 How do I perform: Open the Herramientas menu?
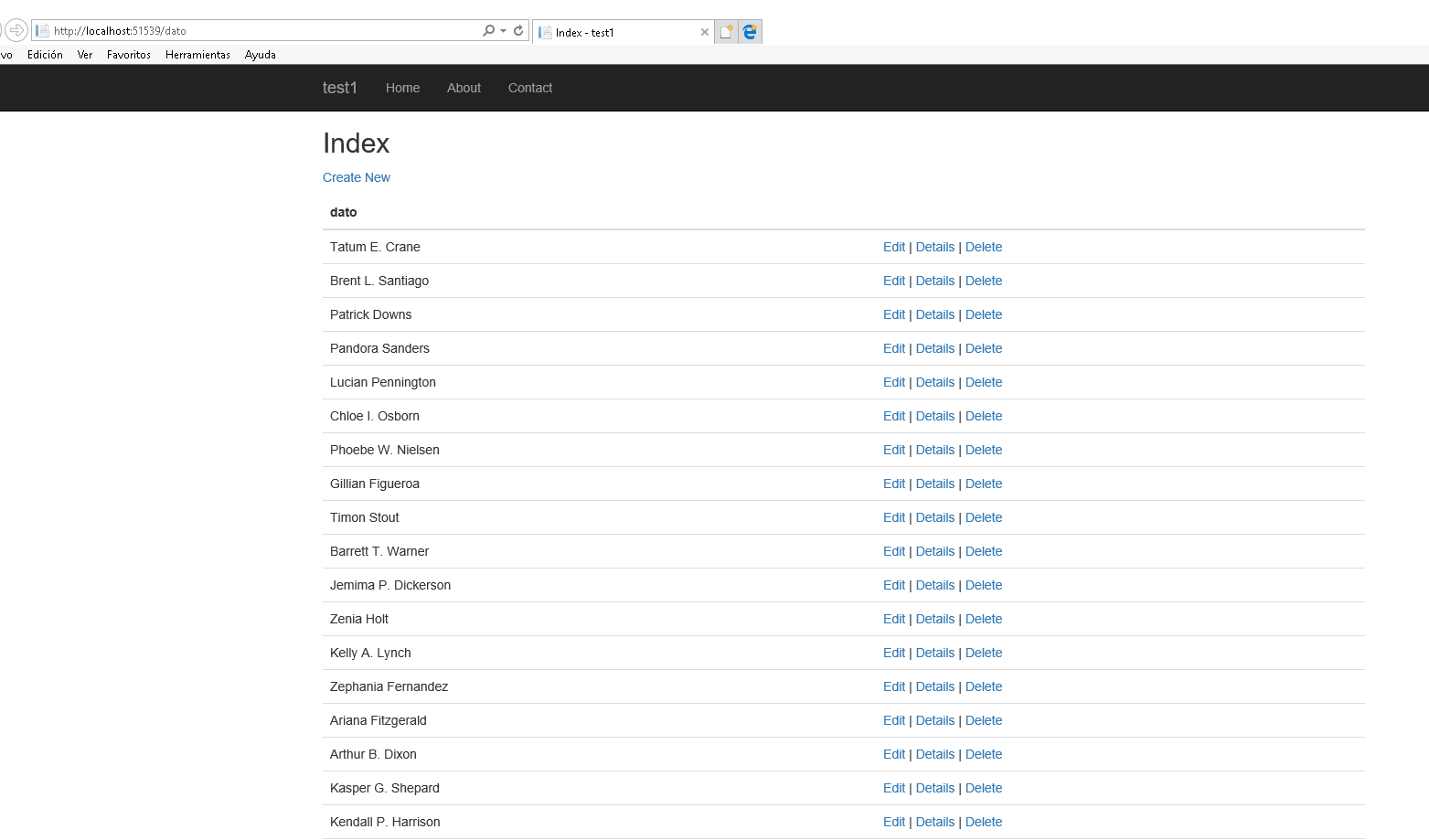click(x=197, y=54)
